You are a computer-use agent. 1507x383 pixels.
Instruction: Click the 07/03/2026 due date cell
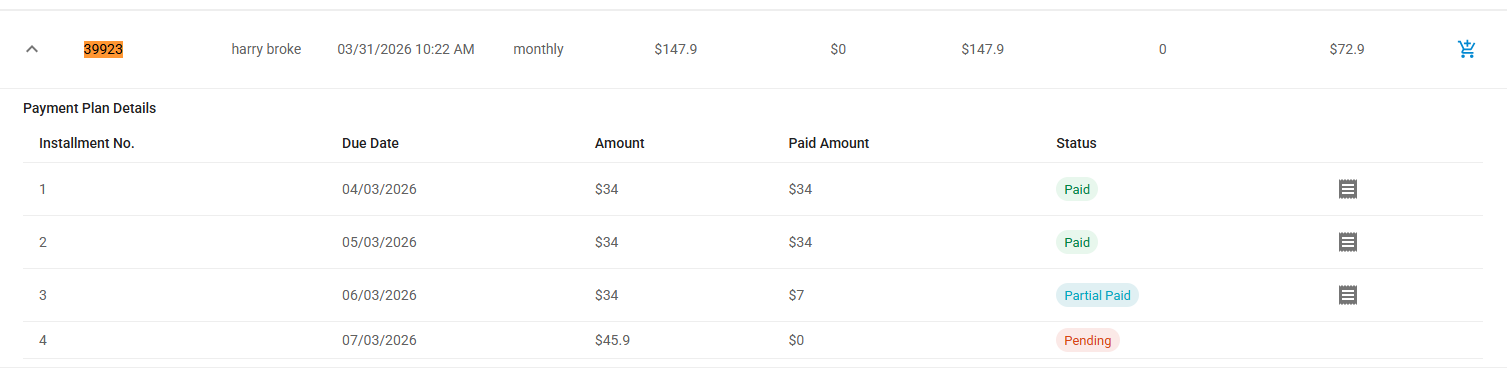[379, 341]
